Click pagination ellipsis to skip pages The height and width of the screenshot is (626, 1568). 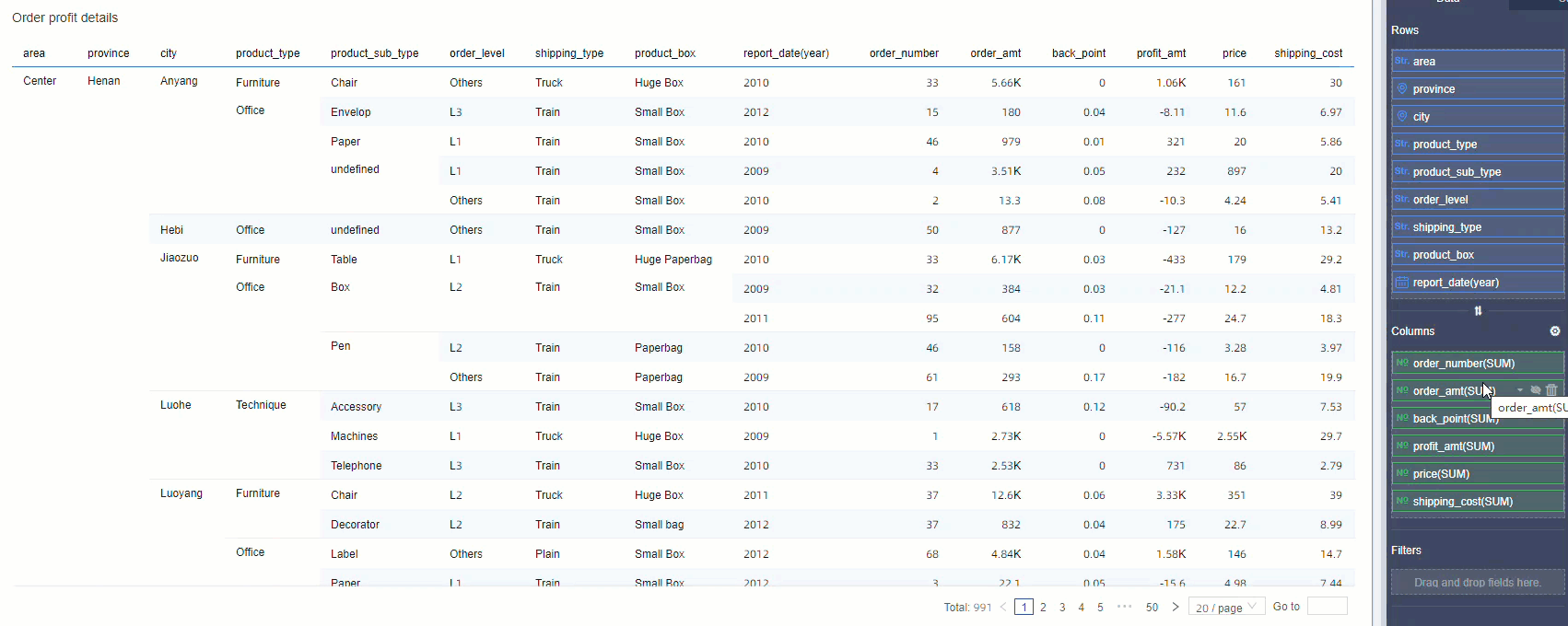click(1124, 608)
